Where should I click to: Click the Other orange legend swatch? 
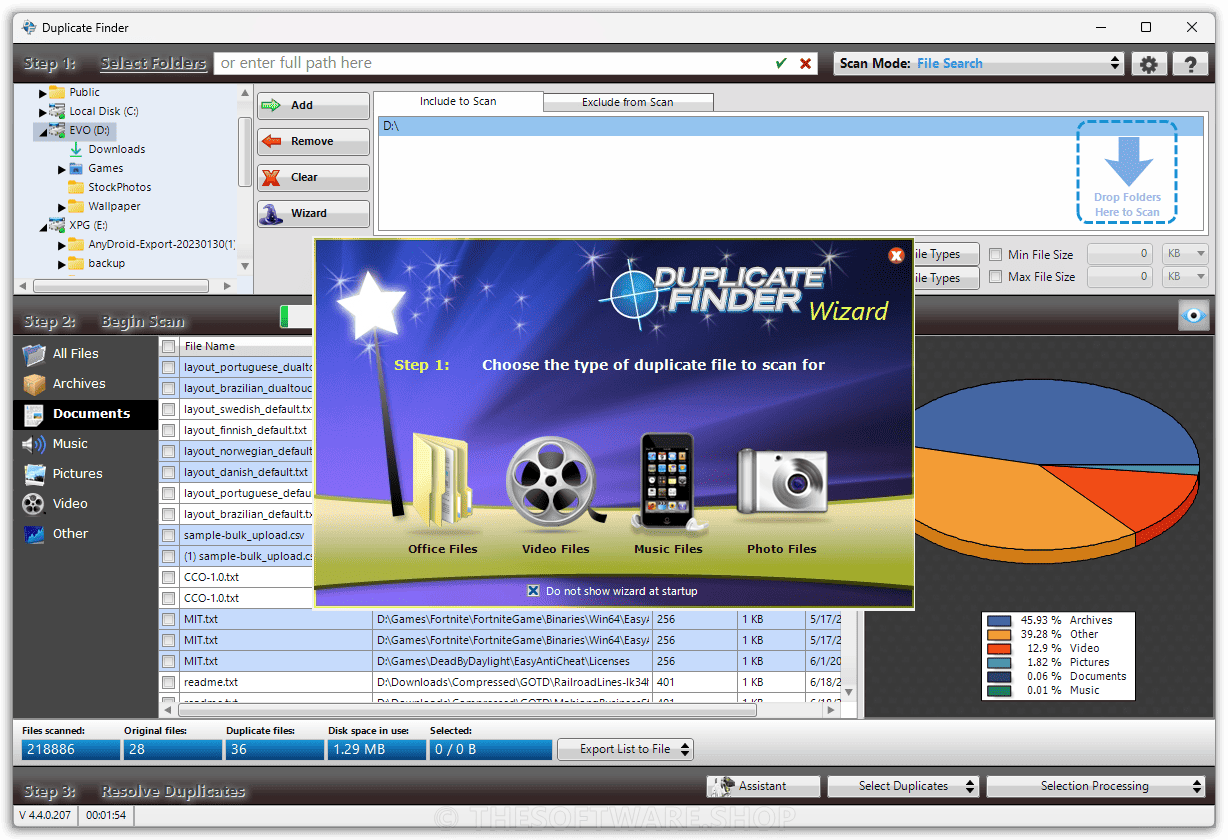(x=999, y=635)
